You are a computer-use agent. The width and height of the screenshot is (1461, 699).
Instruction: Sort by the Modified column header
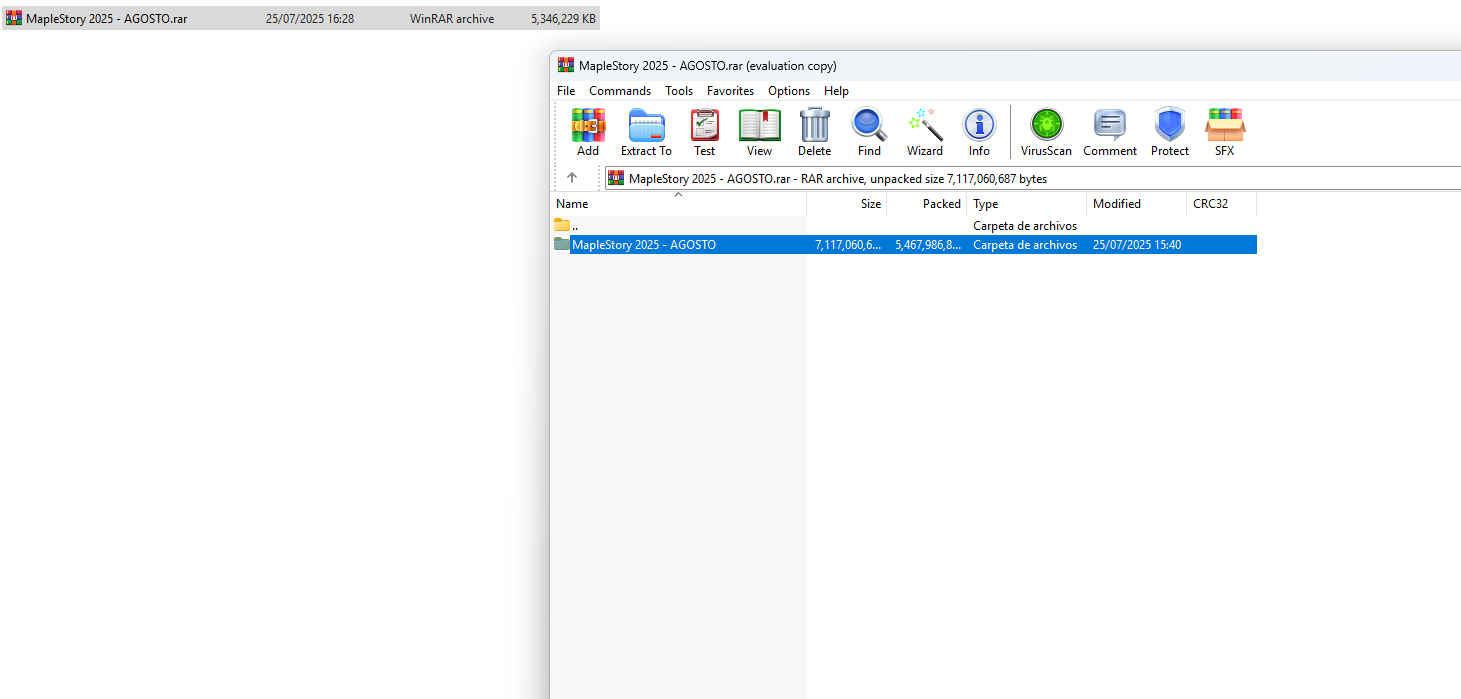pyautogui.click(x=1137, y=204)
